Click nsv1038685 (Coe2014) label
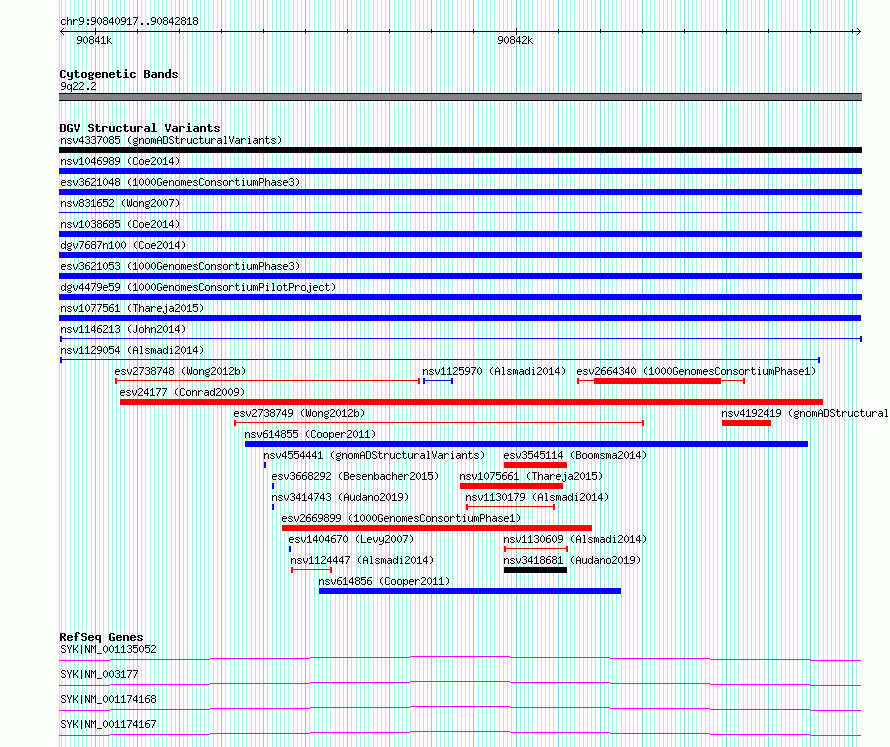Viewport: 890px width, 747px height. (120, 224)
